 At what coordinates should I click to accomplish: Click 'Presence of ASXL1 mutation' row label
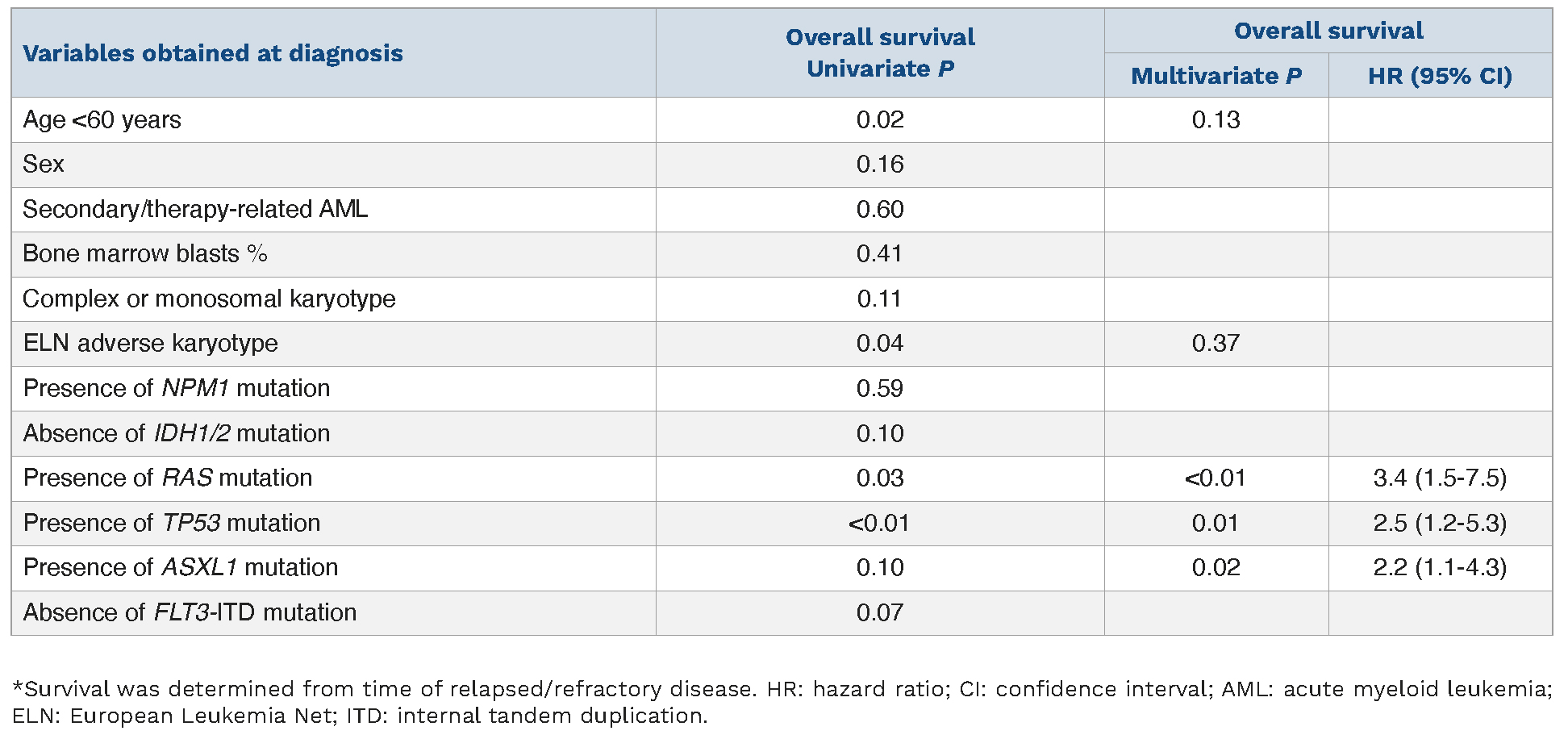point(181,568)
